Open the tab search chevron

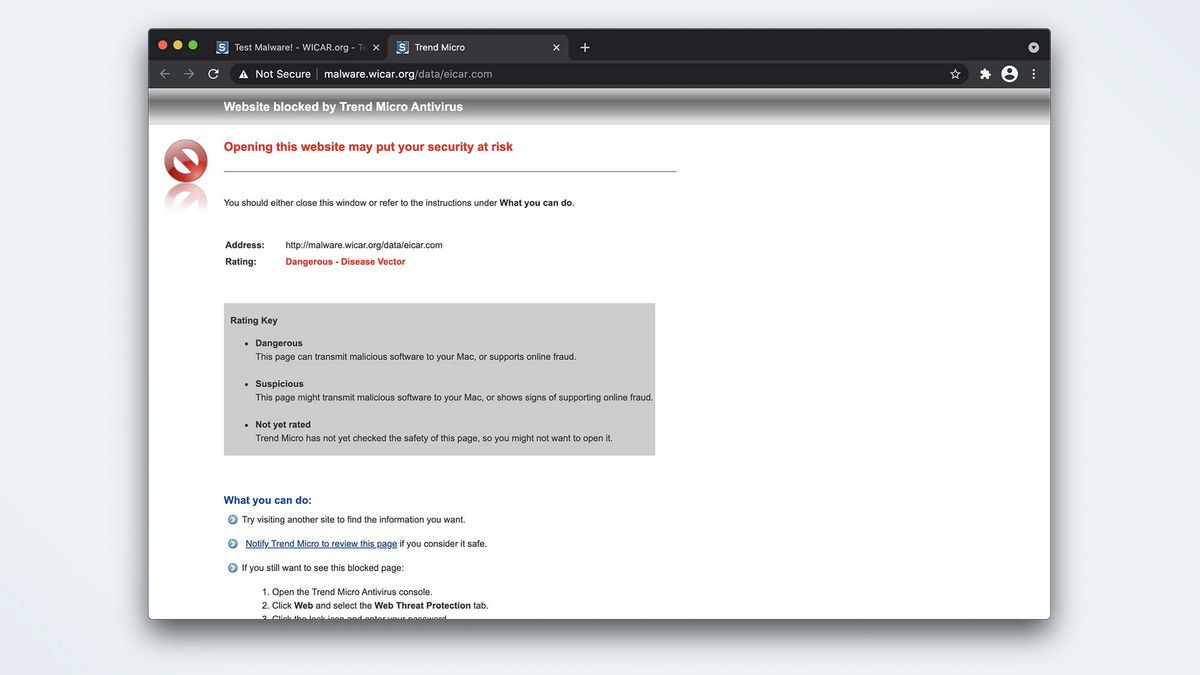point(1033,46)
